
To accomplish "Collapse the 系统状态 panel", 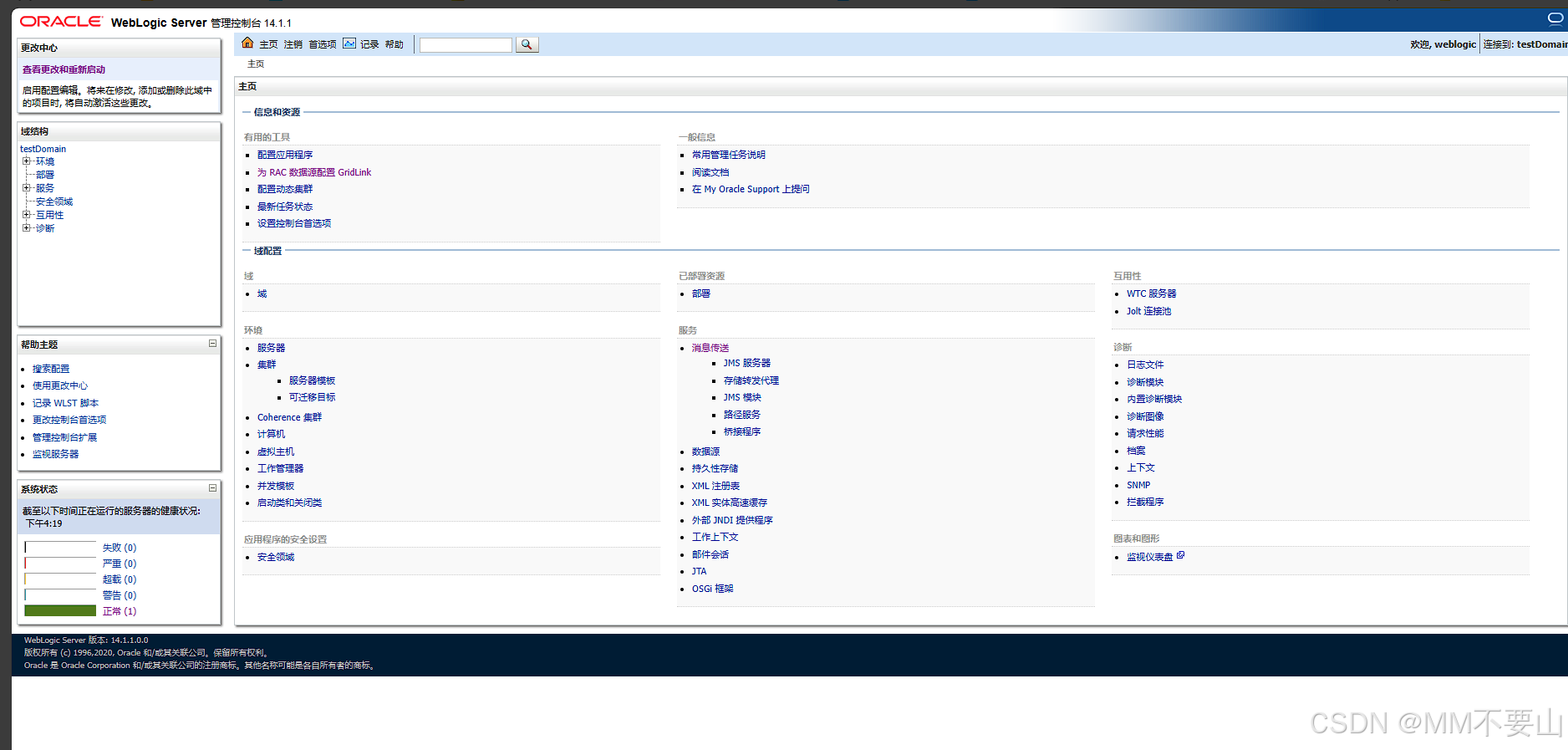I will point(212,488).
